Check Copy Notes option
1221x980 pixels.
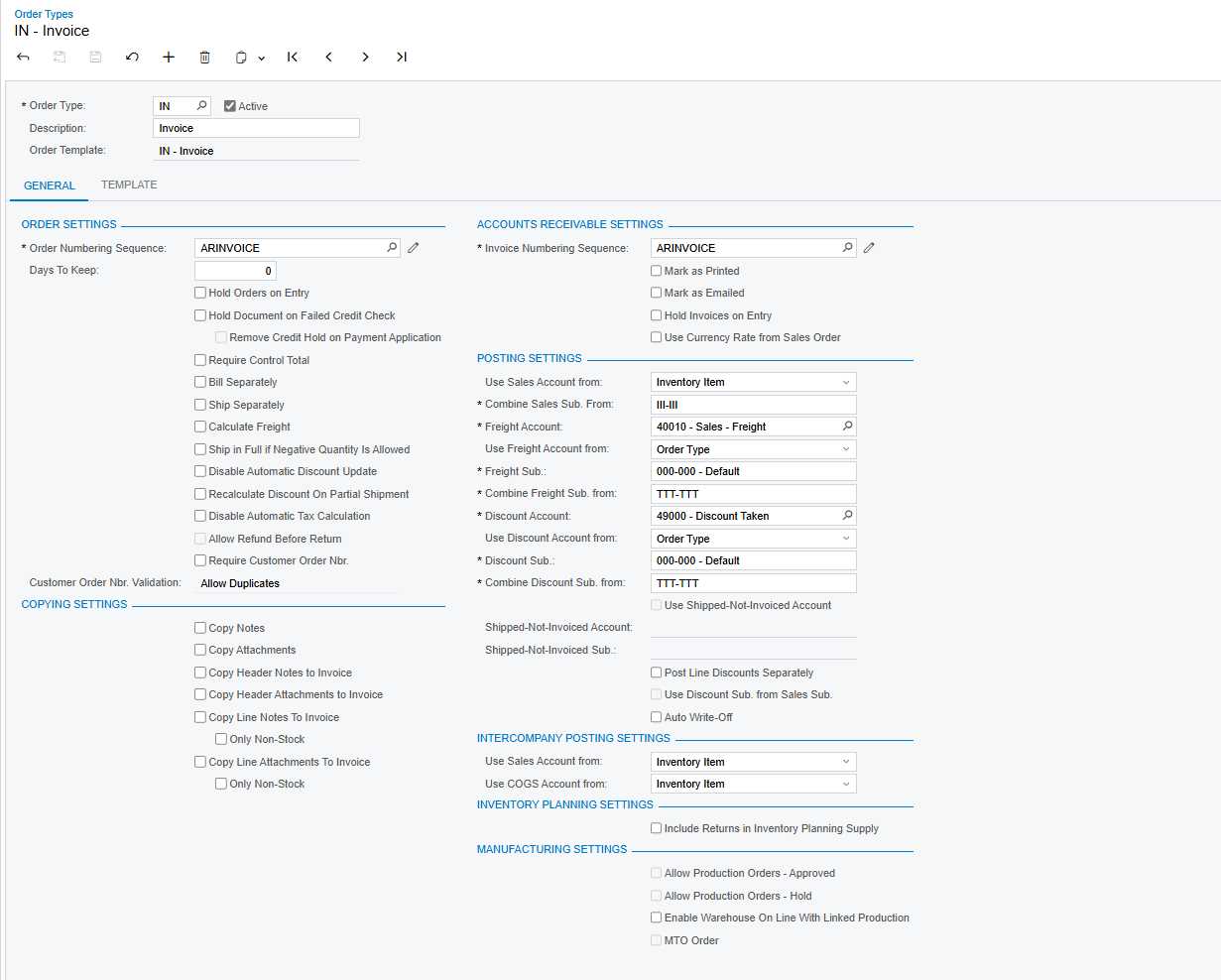tap(200, 628)
